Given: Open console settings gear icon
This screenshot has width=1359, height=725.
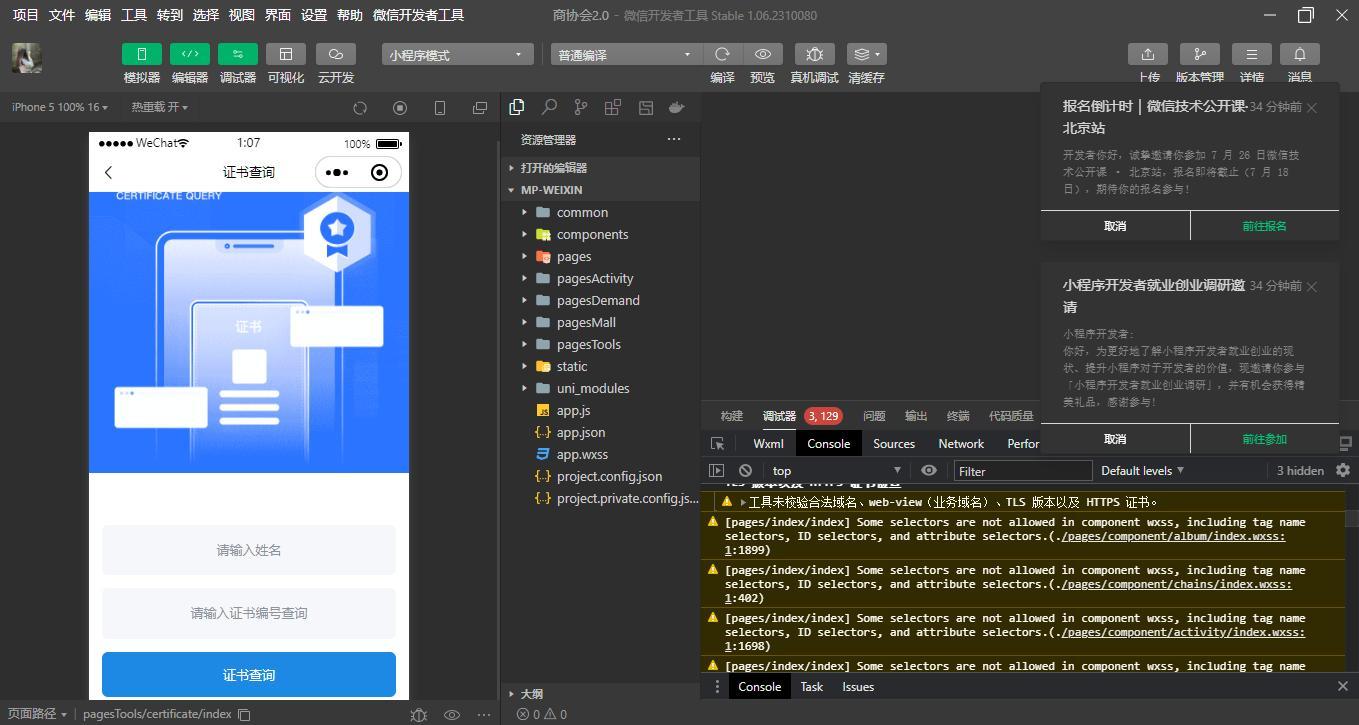Looking at the screenshot, I should [1343, 470].
